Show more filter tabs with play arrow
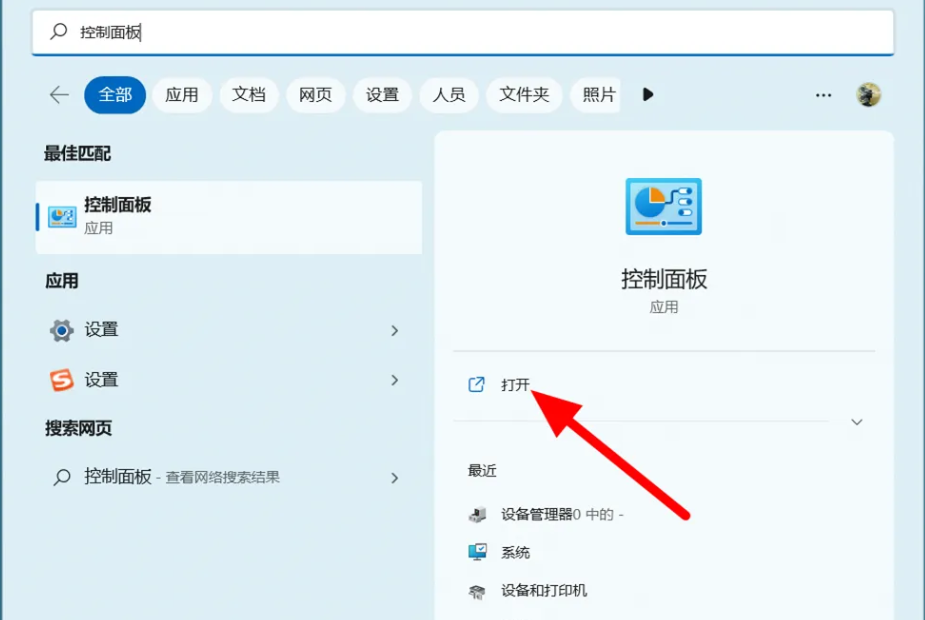 tap(648, 95)
